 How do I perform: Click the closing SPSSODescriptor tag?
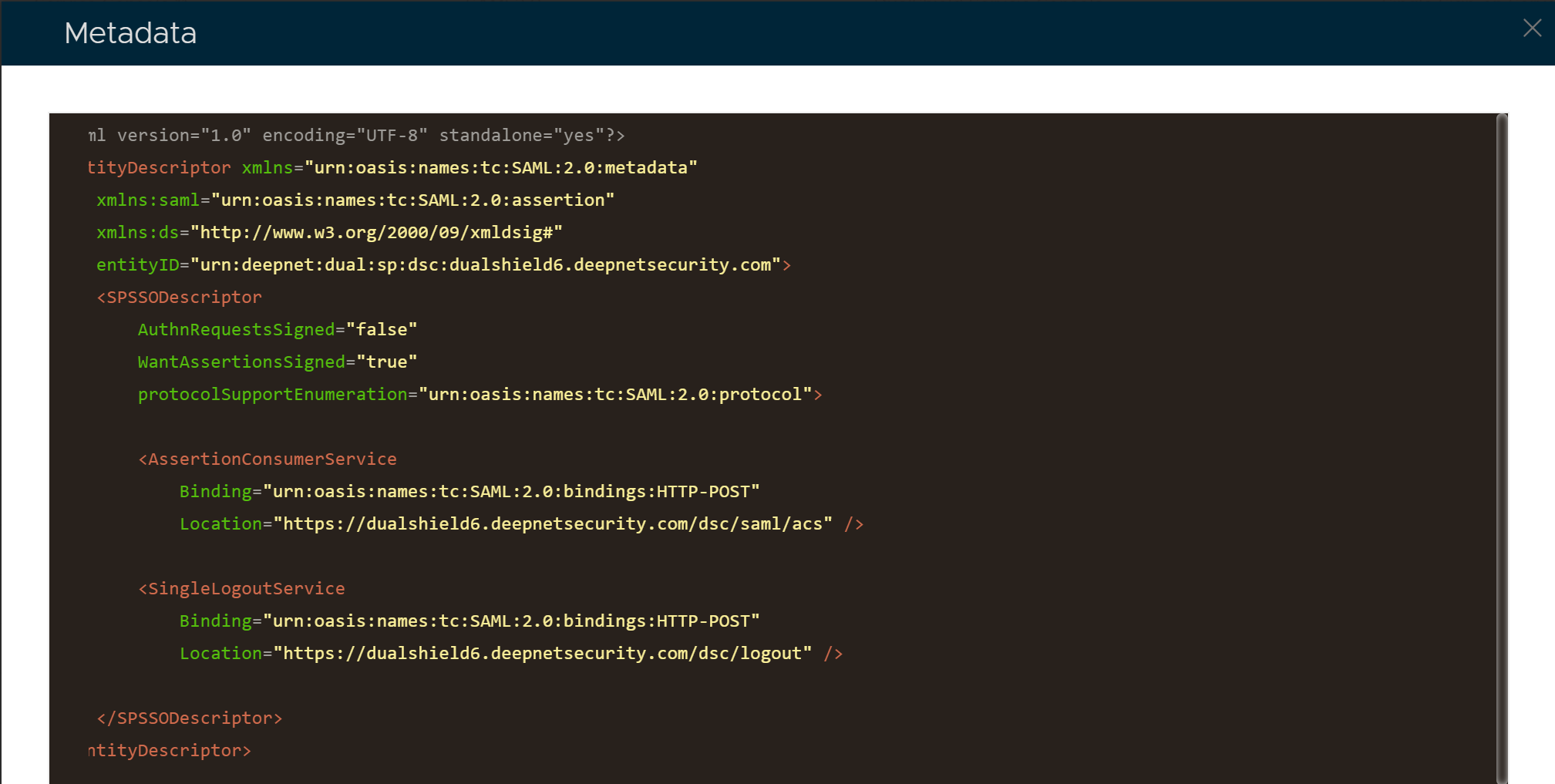coord(190,718)
